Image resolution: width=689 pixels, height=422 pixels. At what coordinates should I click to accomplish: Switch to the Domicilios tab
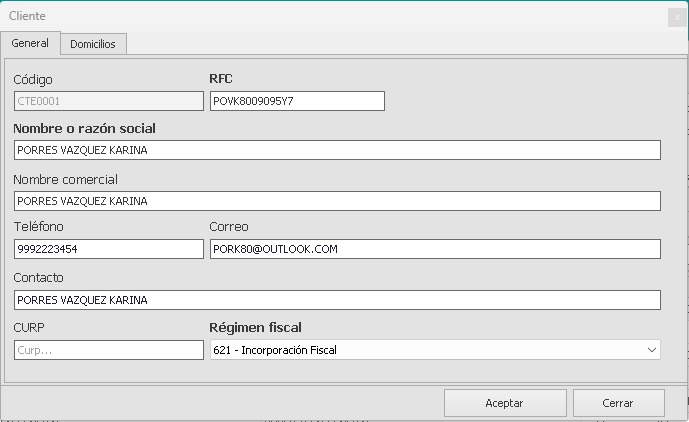click(x=93, y=44)
